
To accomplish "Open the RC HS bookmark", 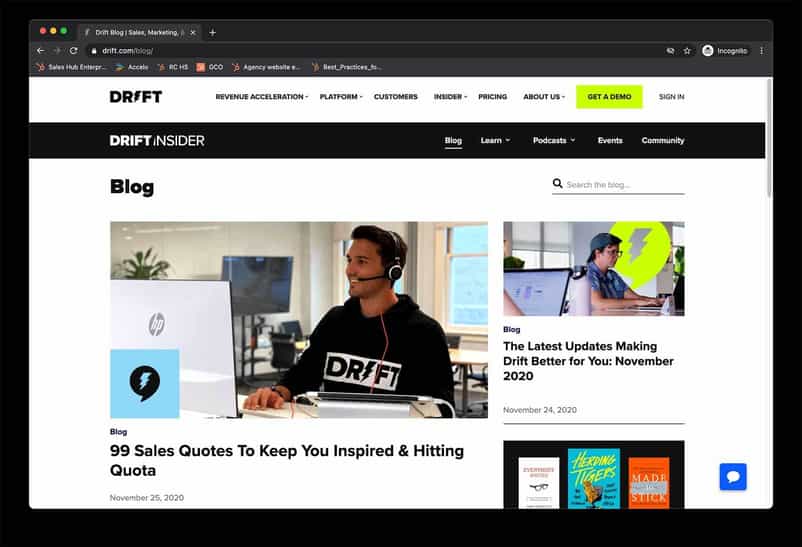I will tap(173, 67).
